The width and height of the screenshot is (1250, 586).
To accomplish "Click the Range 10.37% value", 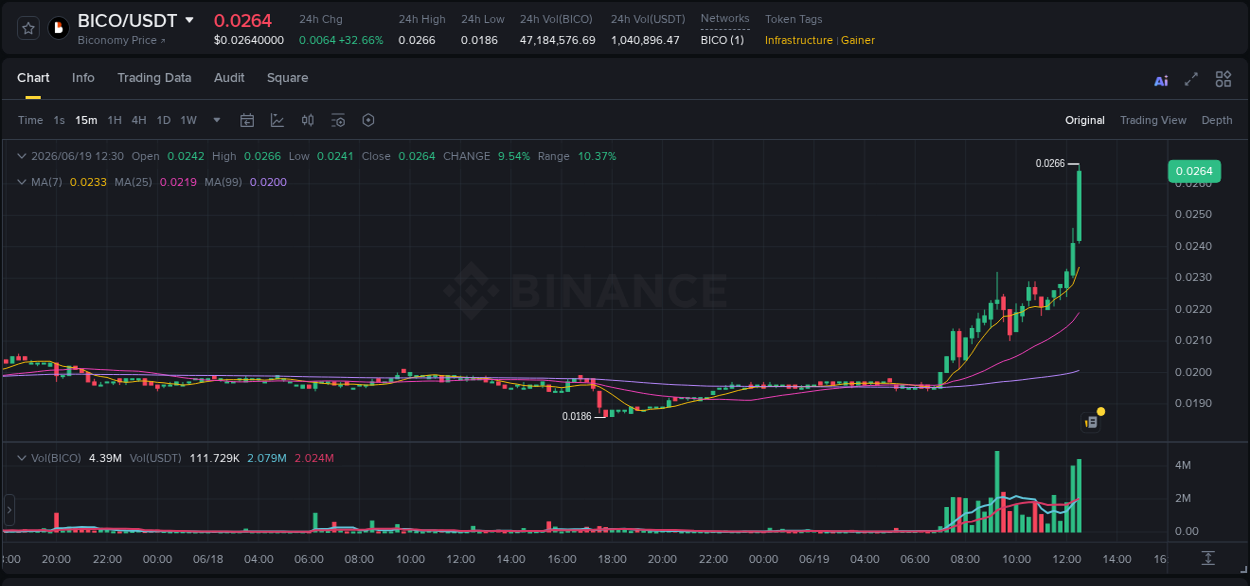I will click(597, 156).
